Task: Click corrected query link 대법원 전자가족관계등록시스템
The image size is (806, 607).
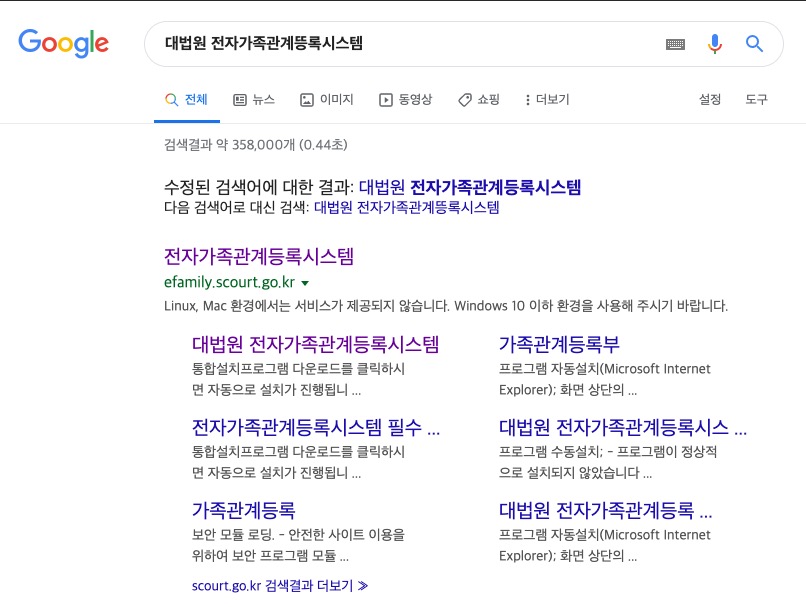Action: tap(470, 187)
